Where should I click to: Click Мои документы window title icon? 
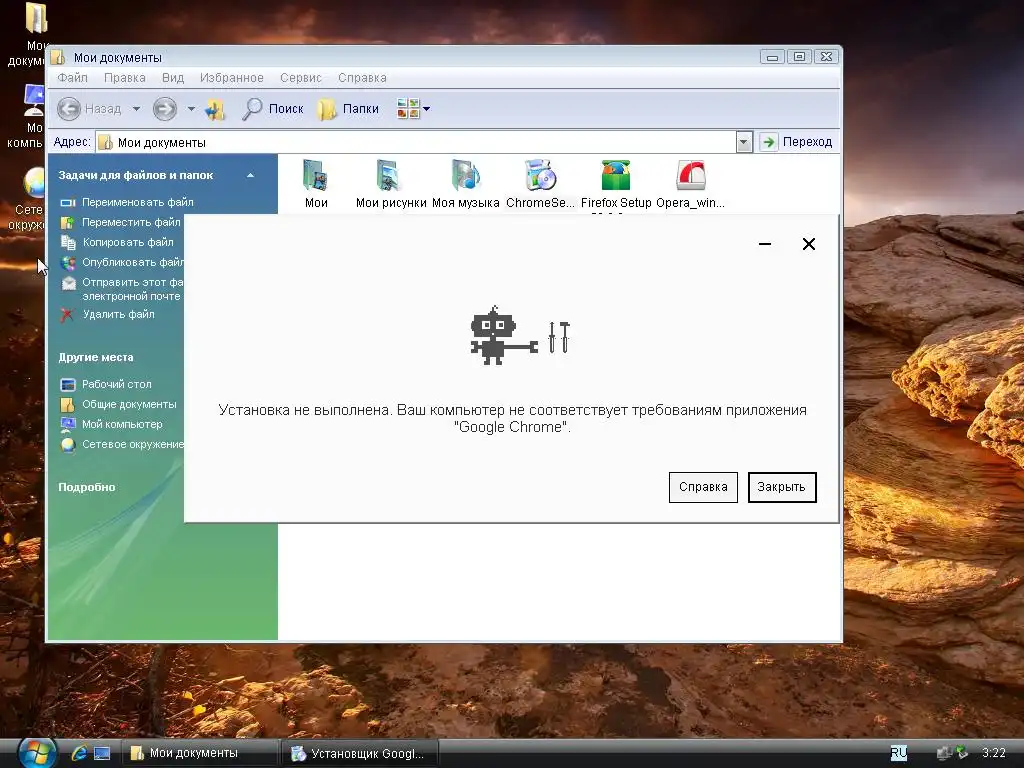click(x=59, y=57)
